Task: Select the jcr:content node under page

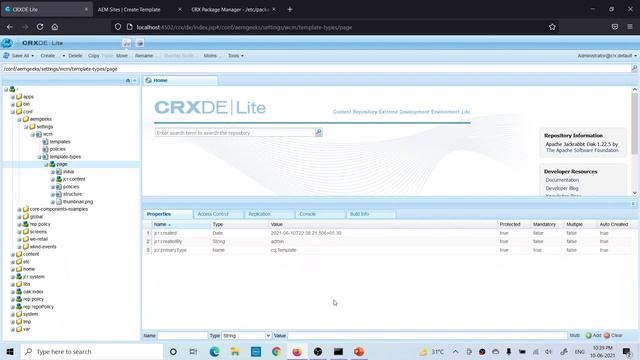Action: (x=74, y=179)
